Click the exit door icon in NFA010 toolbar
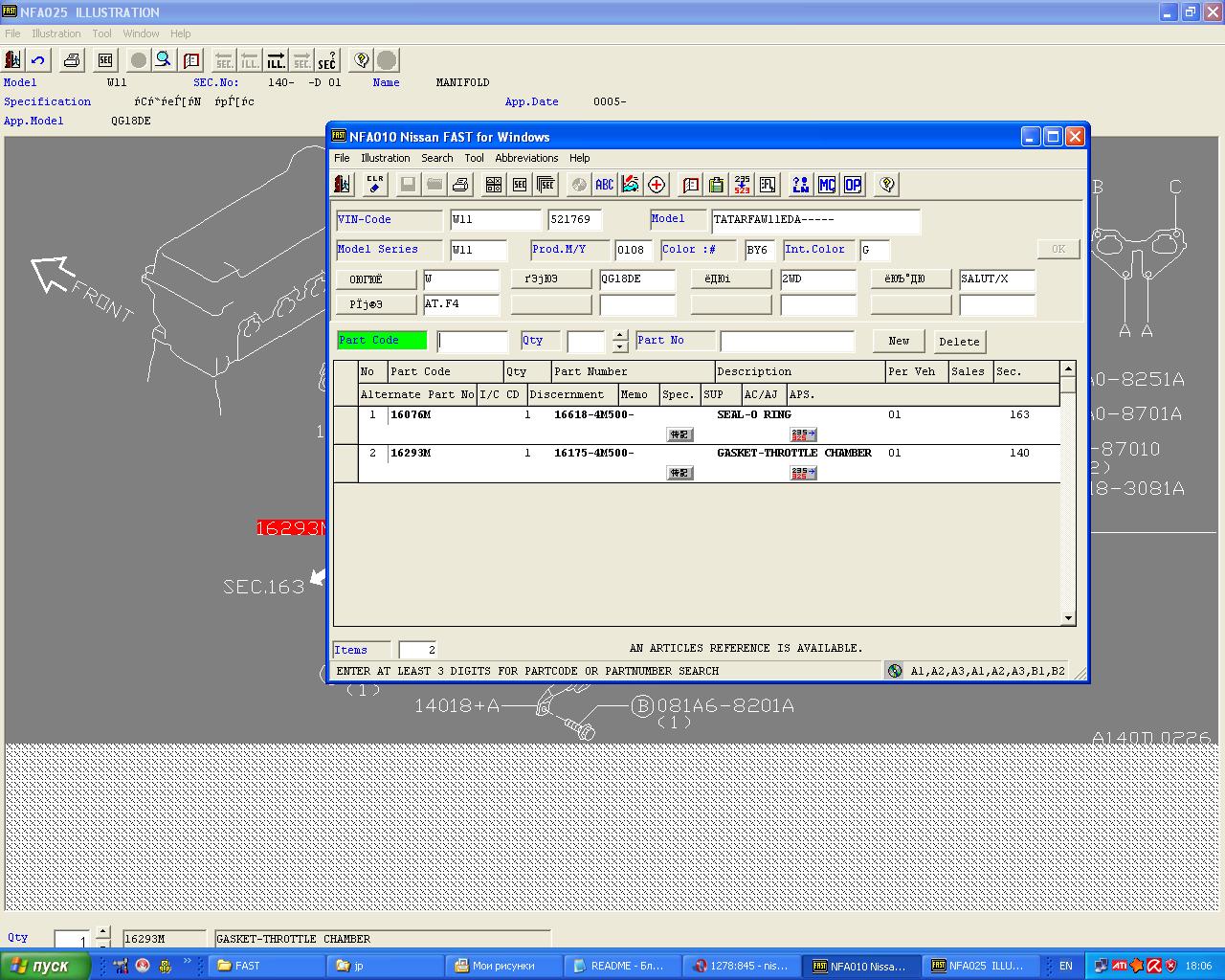 (343, 185)
